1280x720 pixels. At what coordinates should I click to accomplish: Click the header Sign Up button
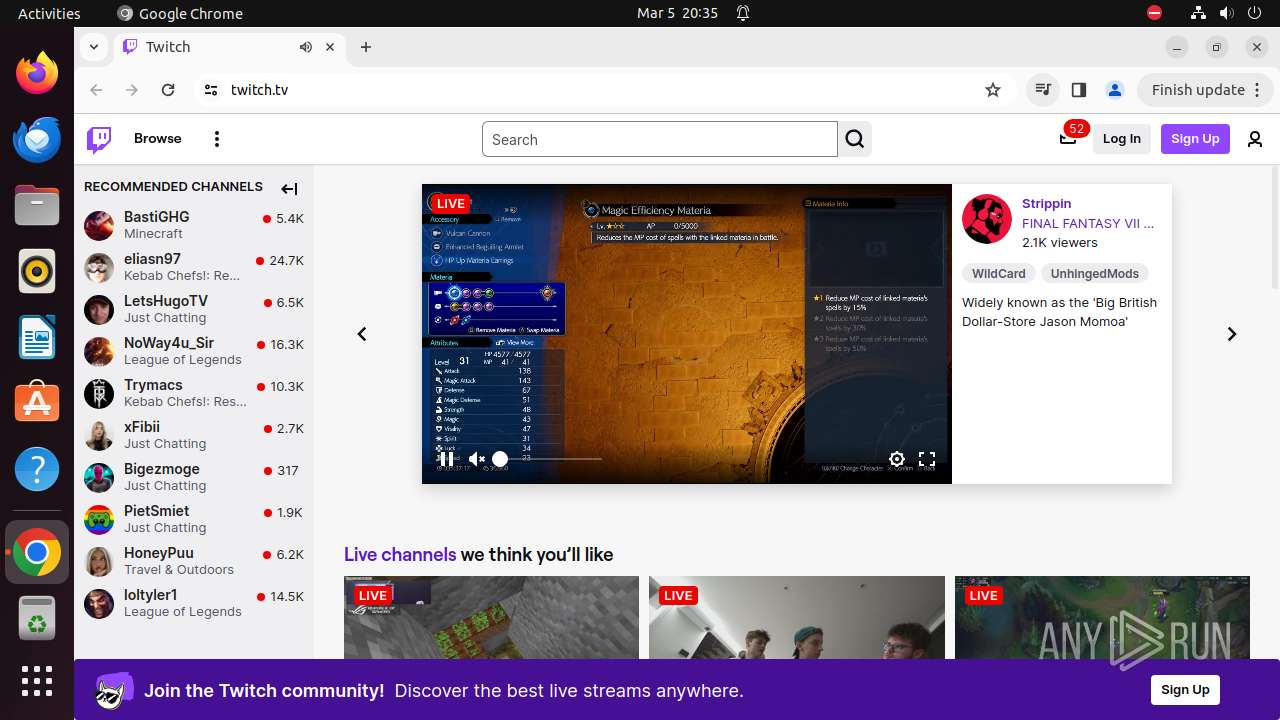[x=1195, y=139]
